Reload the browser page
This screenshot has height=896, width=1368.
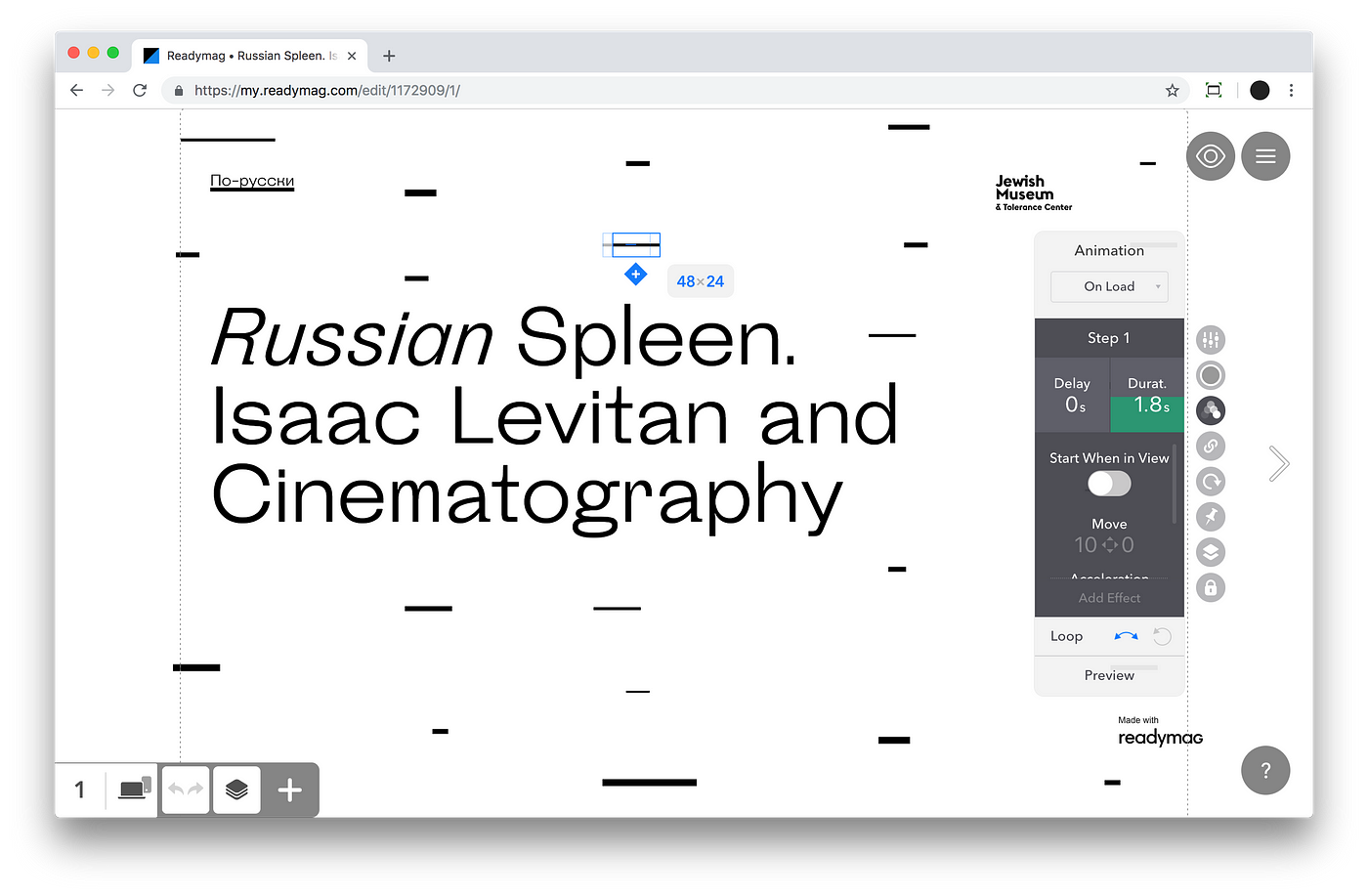[140, 90]
